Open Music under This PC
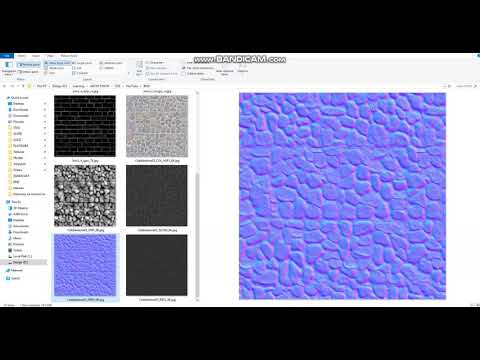The width and height of the screenshot is (480, 360). point(17,238)
